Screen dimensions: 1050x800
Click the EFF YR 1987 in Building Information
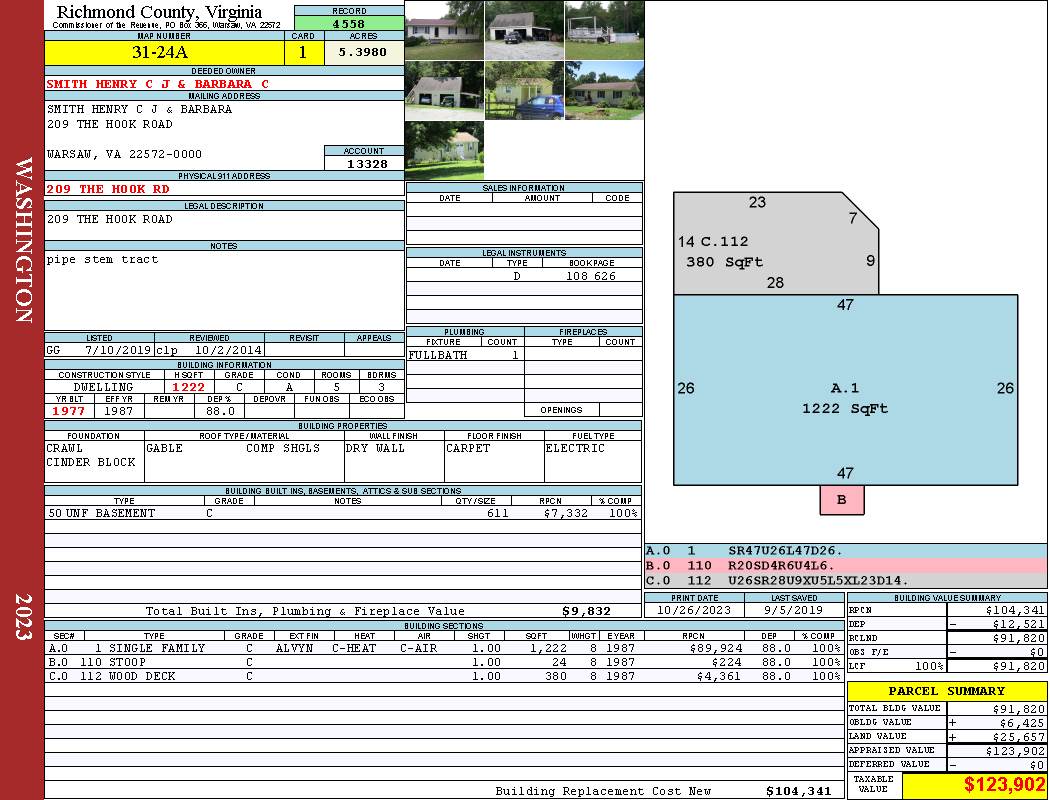tap(119, 411)
